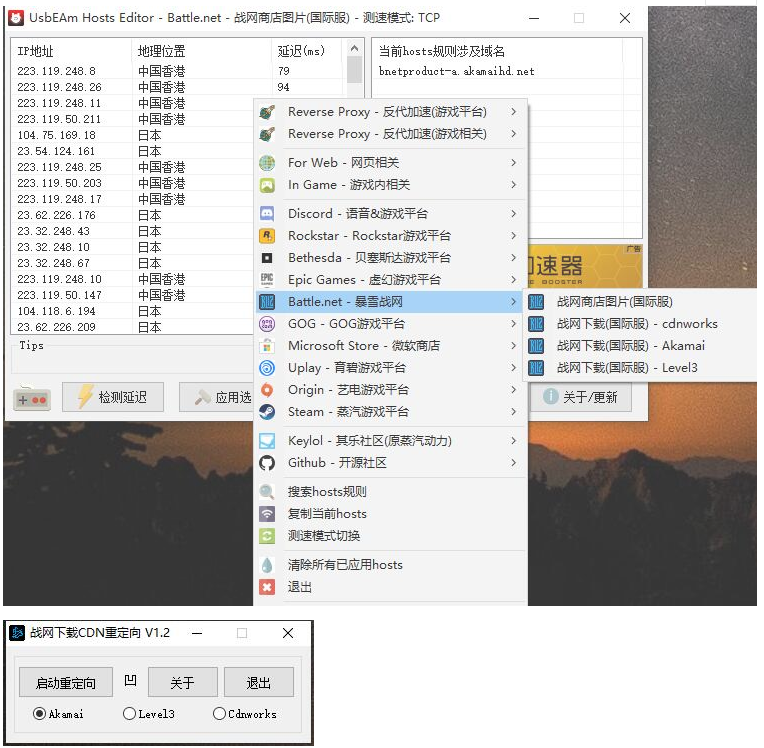Expand the Uplay submenu arrow
Image resolution: width=764 pixels, height=748 pixels.
[x=514, y=368]
